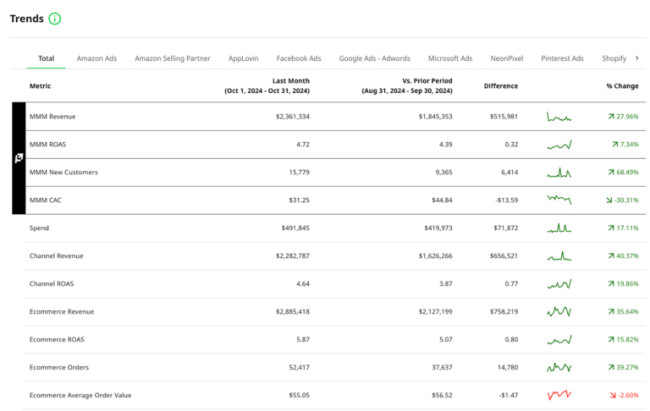
Task: Open the Facebook Ads tab
Action: tap(298, 59)
